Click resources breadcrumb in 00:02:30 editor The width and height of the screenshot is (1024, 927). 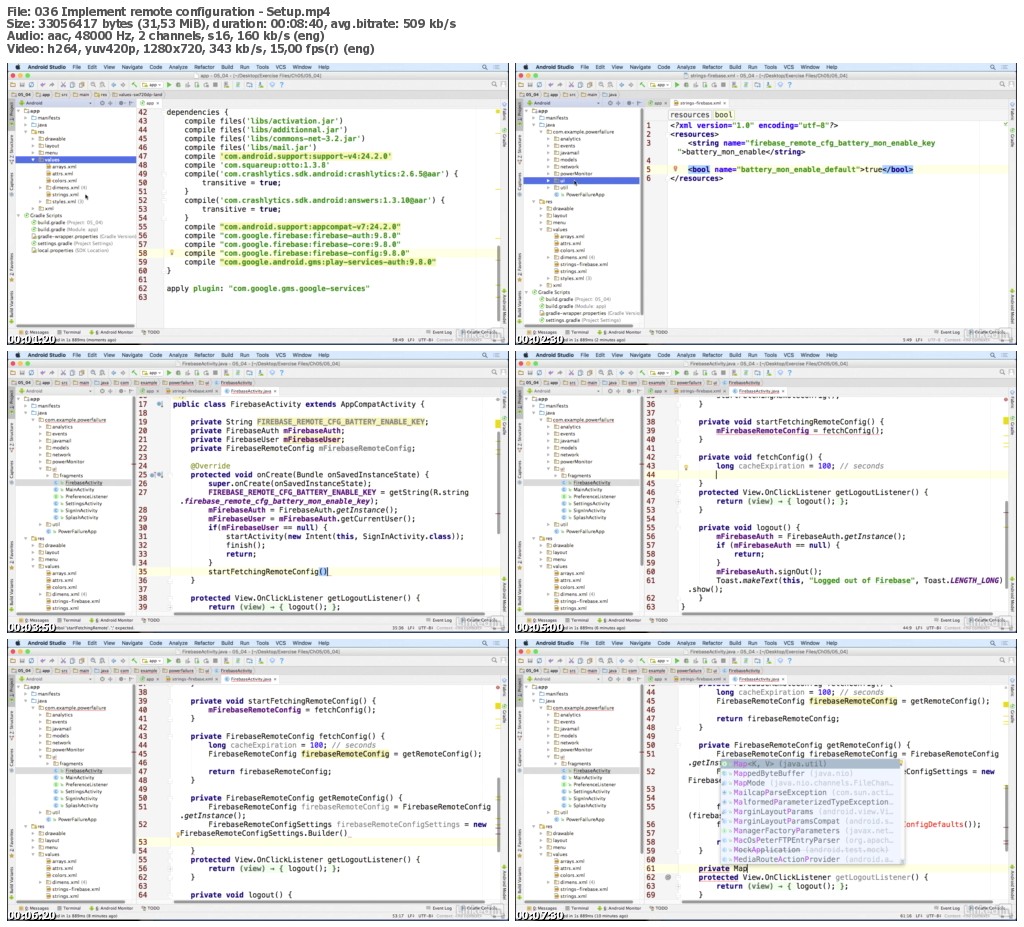(689, 114)
